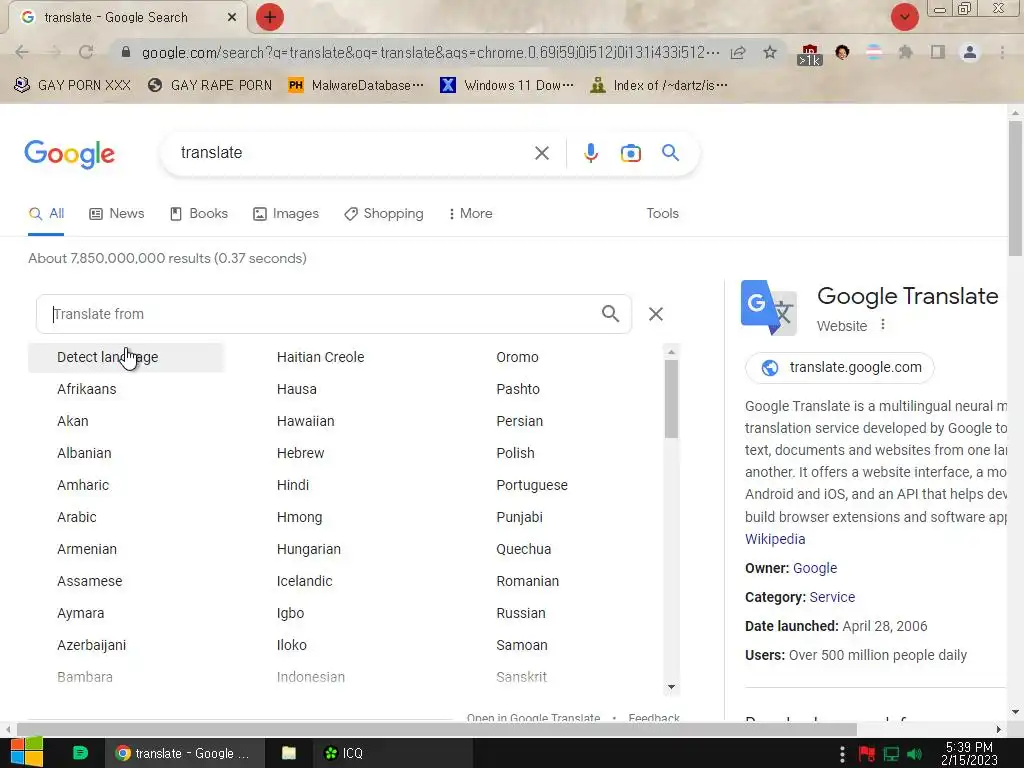Select Romanian from language list
The image size is (1024, 768).
[x=527, y=581]
